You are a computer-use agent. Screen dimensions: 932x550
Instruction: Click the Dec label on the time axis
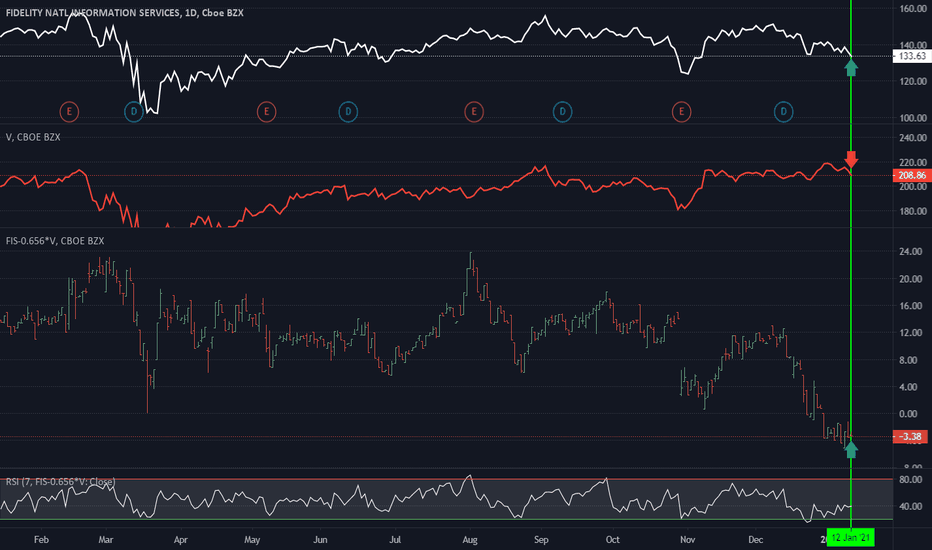click(x=755, y=540)
